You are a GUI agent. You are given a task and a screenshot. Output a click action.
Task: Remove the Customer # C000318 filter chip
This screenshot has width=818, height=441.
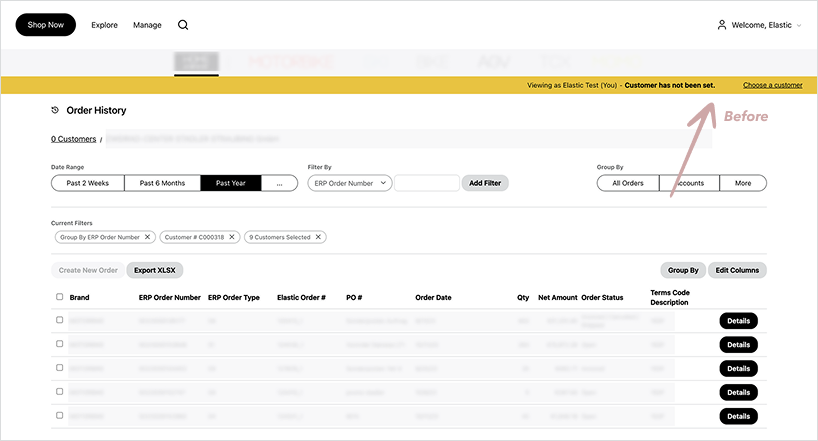232,237
